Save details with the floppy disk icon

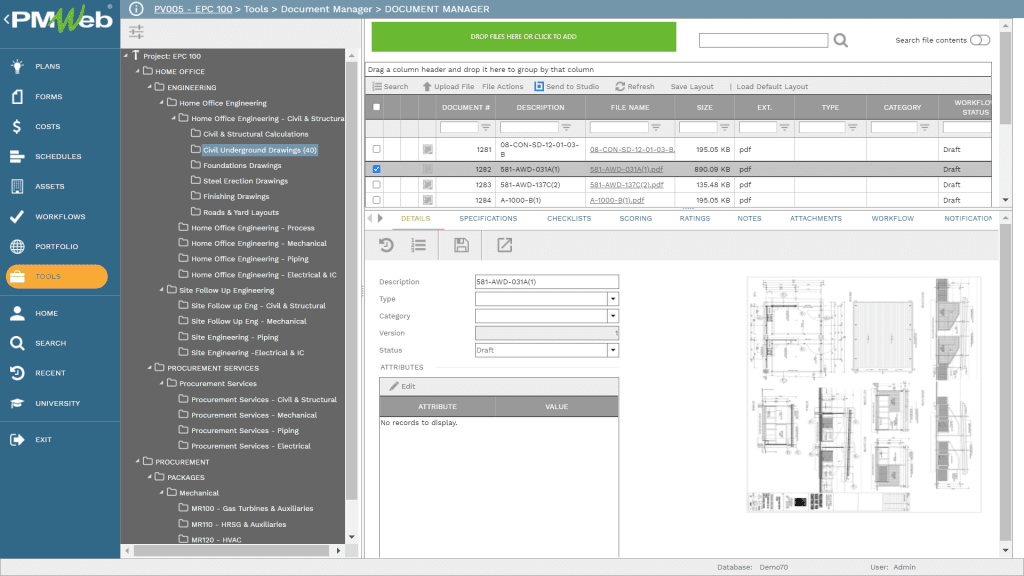click(461, 245)
